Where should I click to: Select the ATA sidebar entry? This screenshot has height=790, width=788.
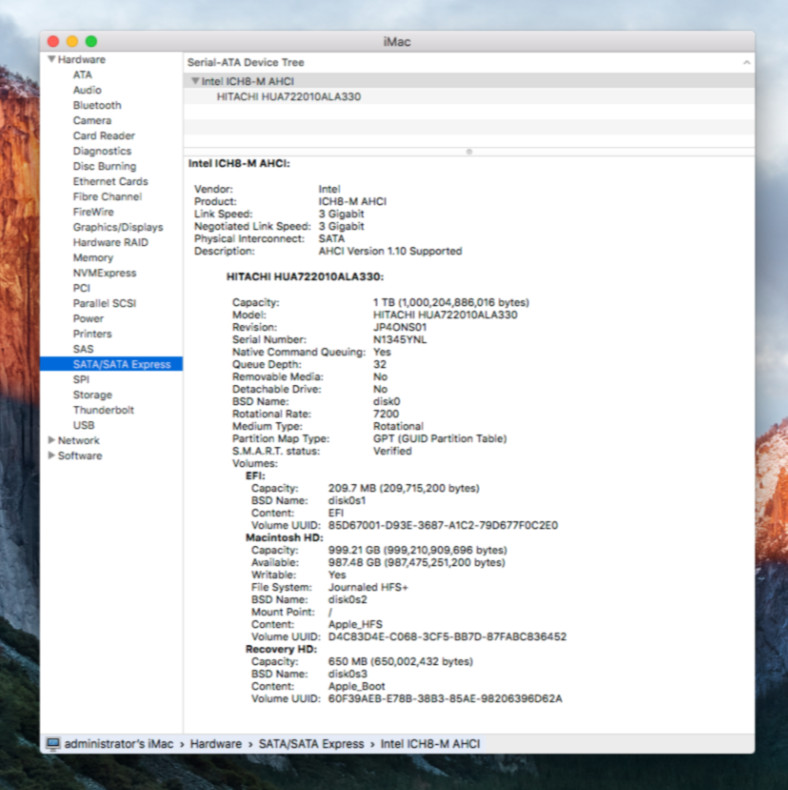82,75
